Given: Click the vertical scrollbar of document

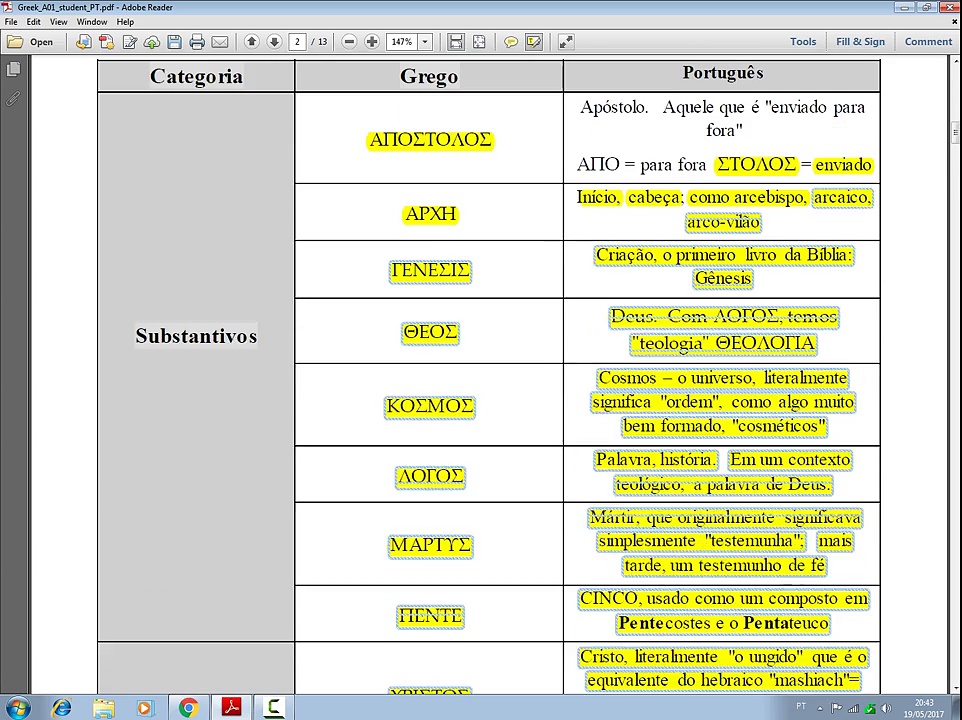Looking at the screenshot, I should coord(956,374).
